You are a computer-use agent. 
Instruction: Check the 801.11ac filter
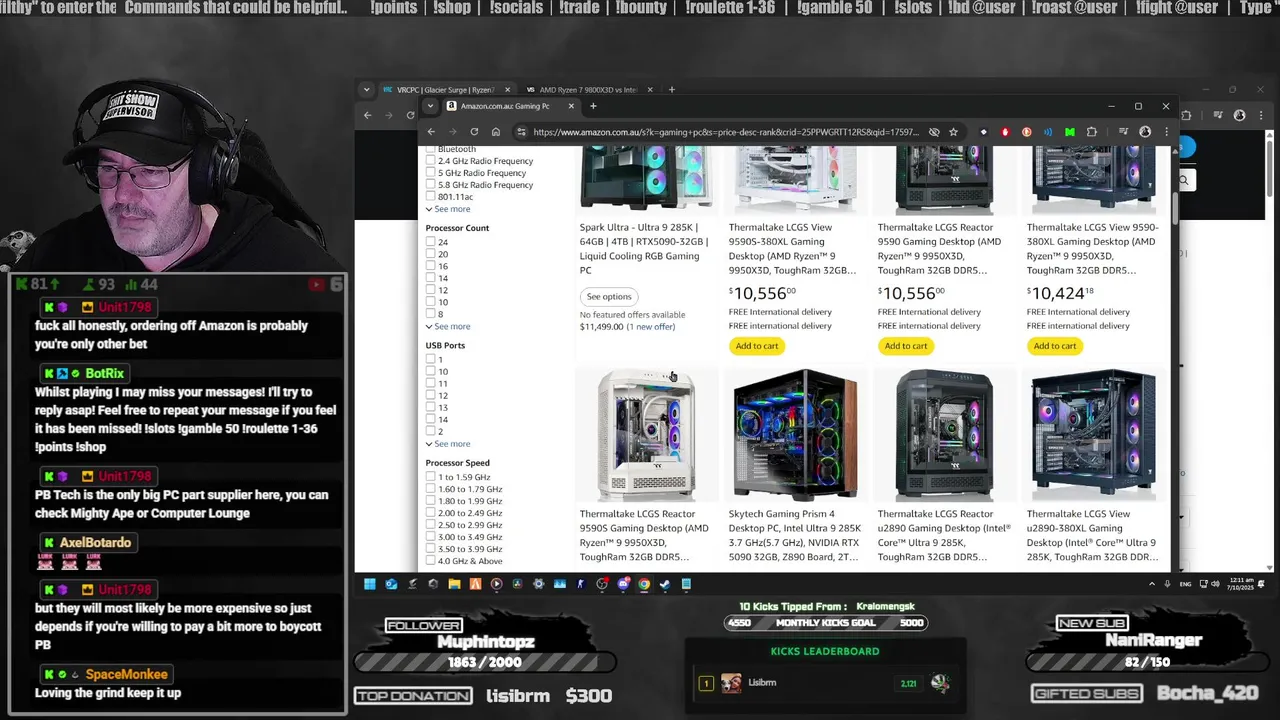coord(431,197)
